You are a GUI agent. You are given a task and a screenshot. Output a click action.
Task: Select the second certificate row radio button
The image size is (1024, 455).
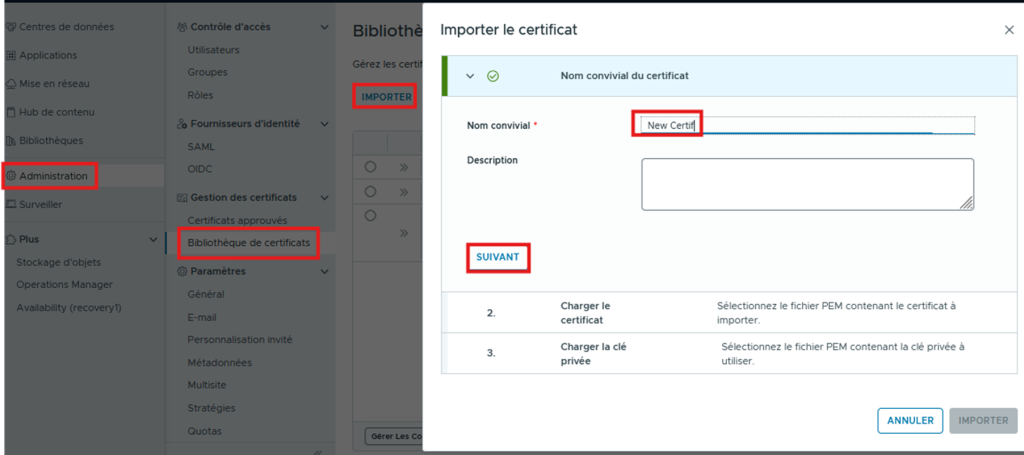click(370, 191)
